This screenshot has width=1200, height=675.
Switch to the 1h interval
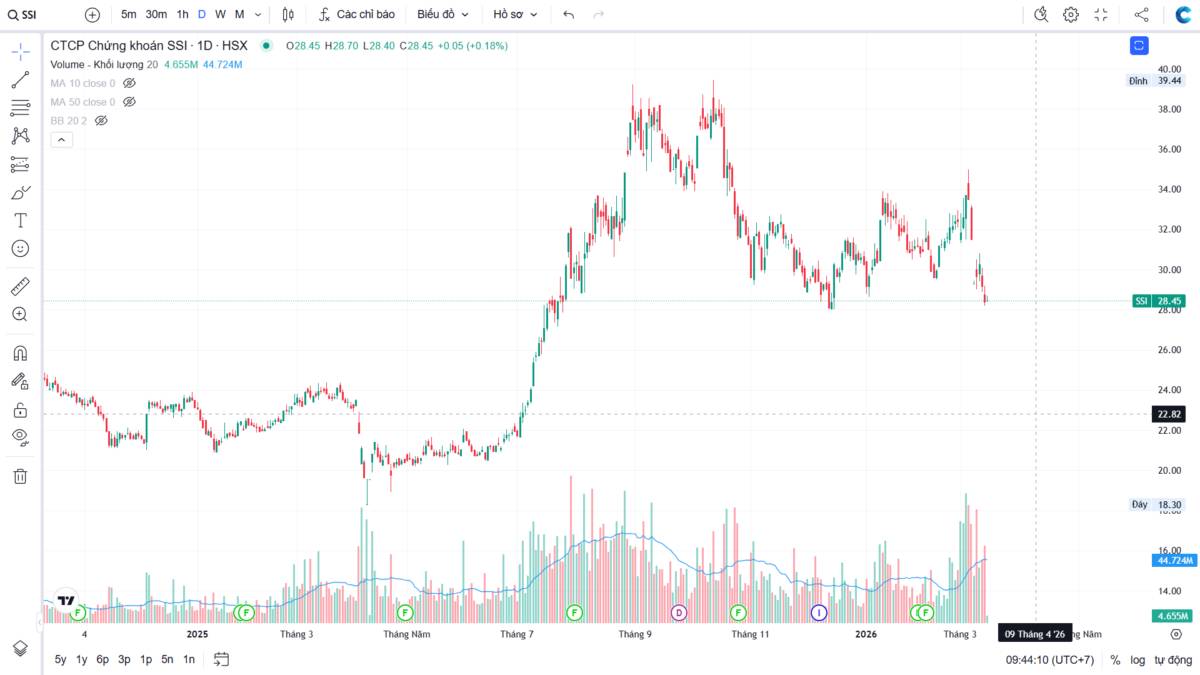[x=182, y=15]
